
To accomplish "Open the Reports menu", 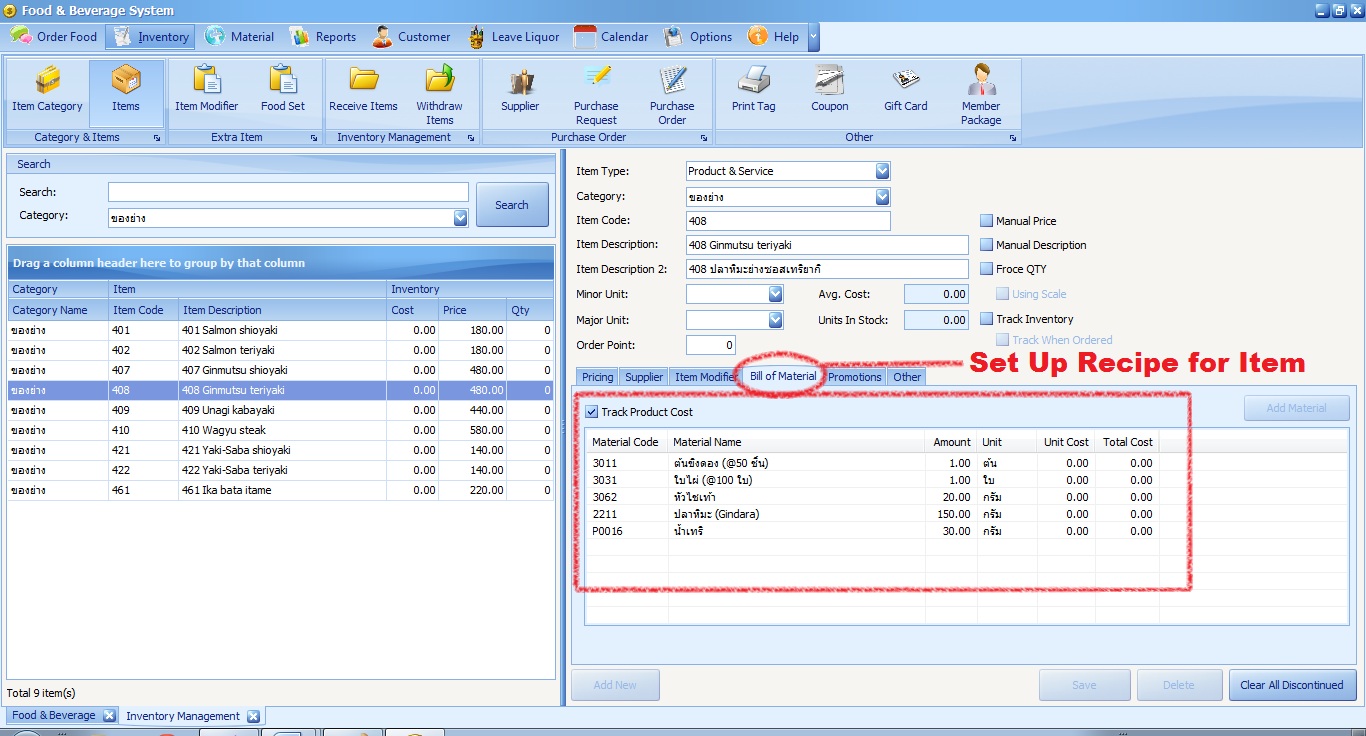I will click(323, 37).
